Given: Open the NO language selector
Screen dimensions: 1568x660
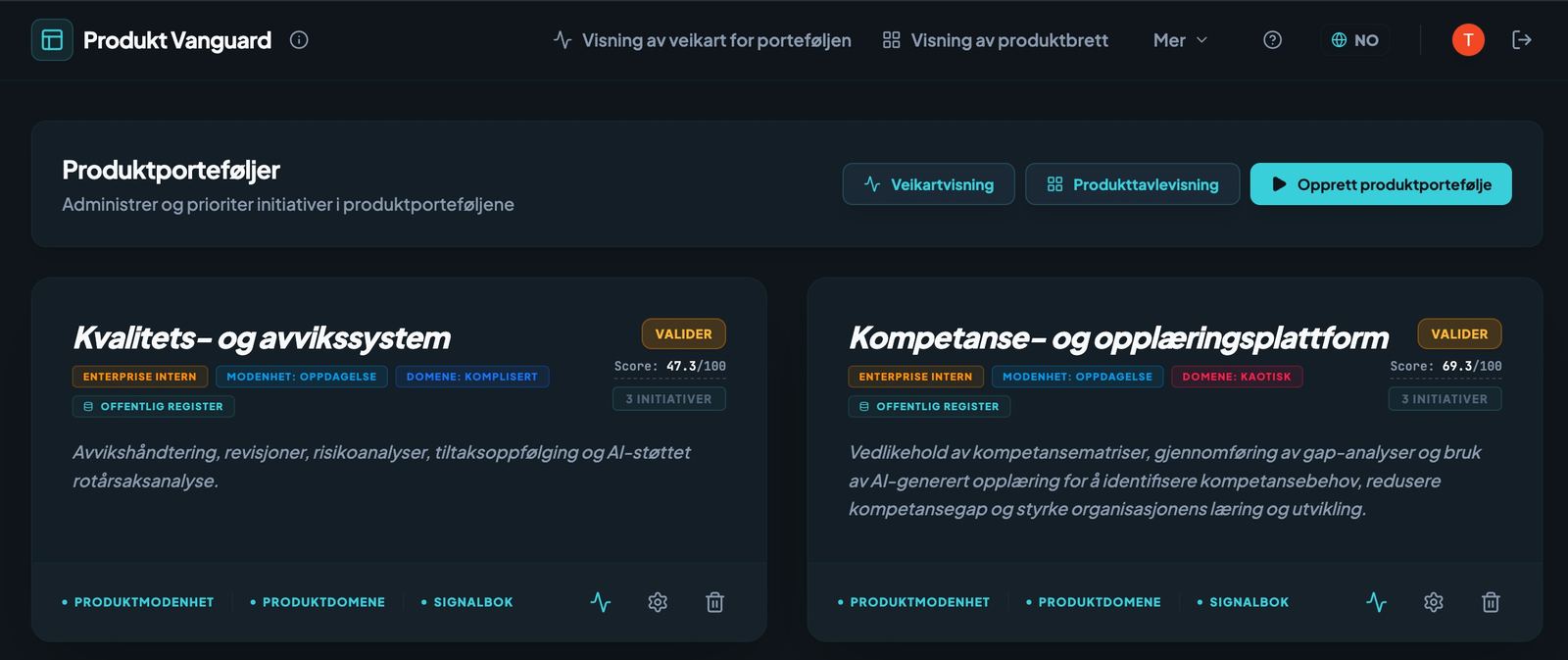Looking at the screenshot, I should click(x=1355, y=40).
